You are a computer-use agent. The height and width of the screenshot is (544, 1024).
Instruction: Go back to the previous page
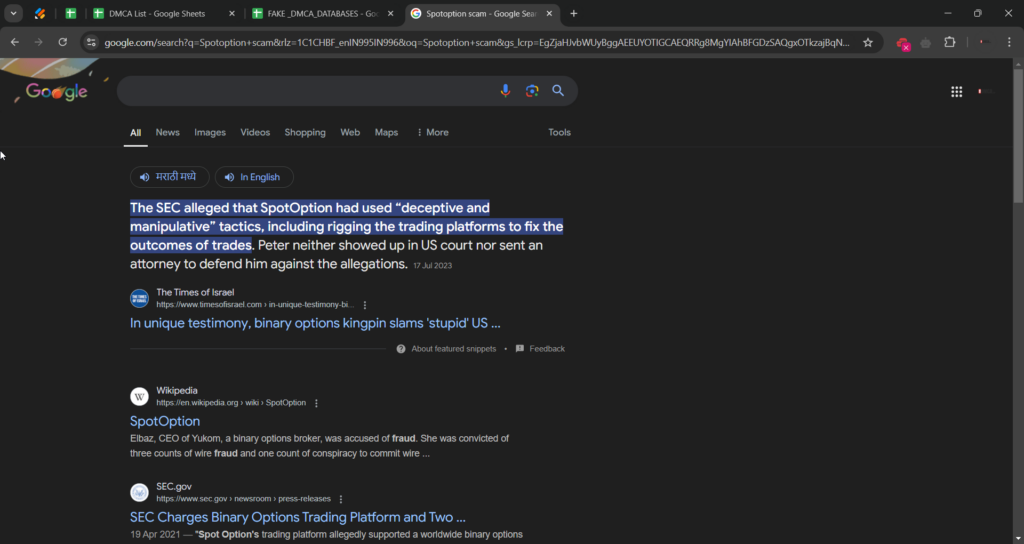tap(14, 42)
